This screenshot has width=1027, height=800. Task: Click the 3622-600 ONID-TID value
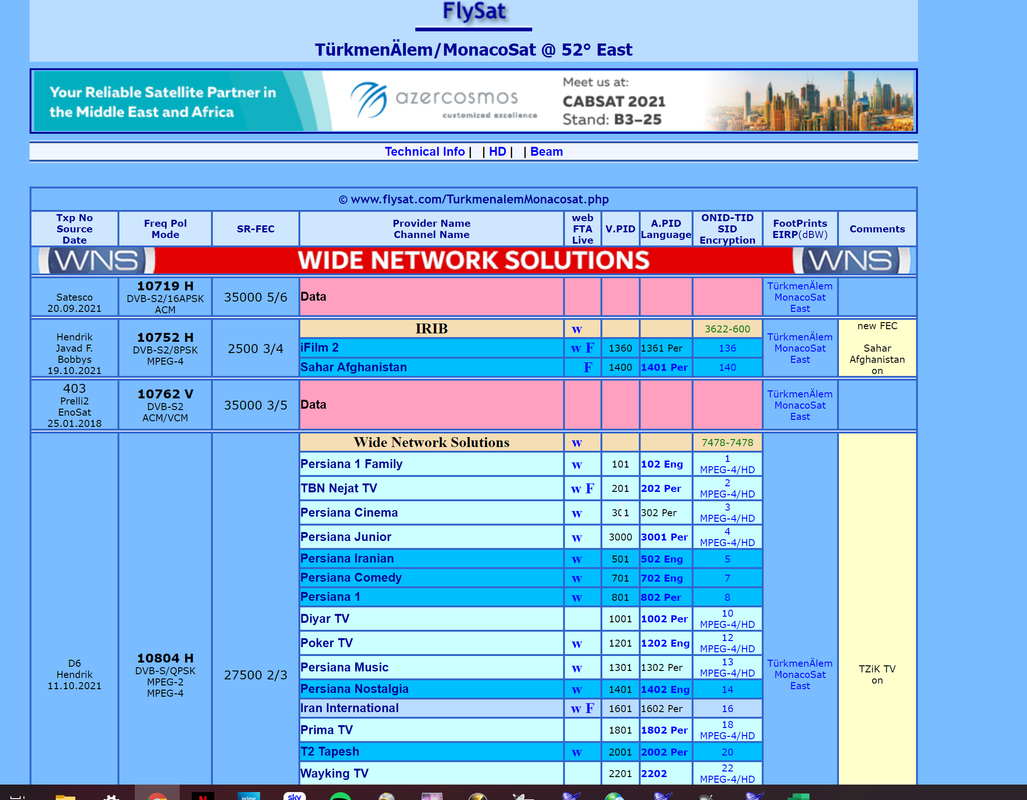[x=727, y=330]
